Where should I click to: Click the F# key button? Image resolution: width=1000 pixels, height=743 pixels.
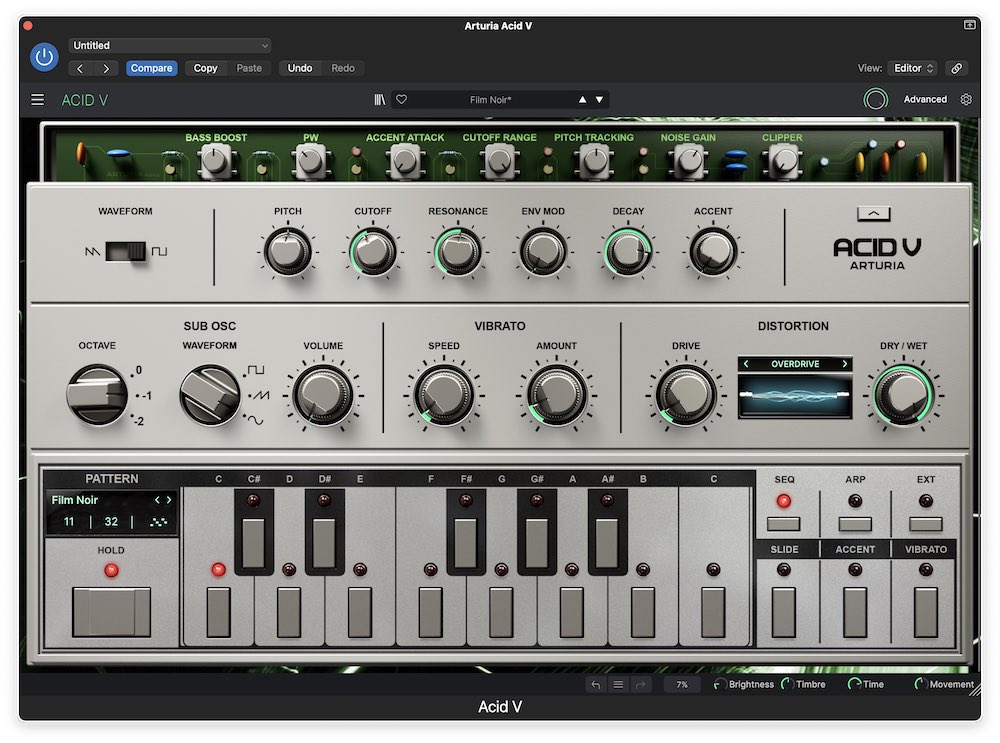point(466,543)
